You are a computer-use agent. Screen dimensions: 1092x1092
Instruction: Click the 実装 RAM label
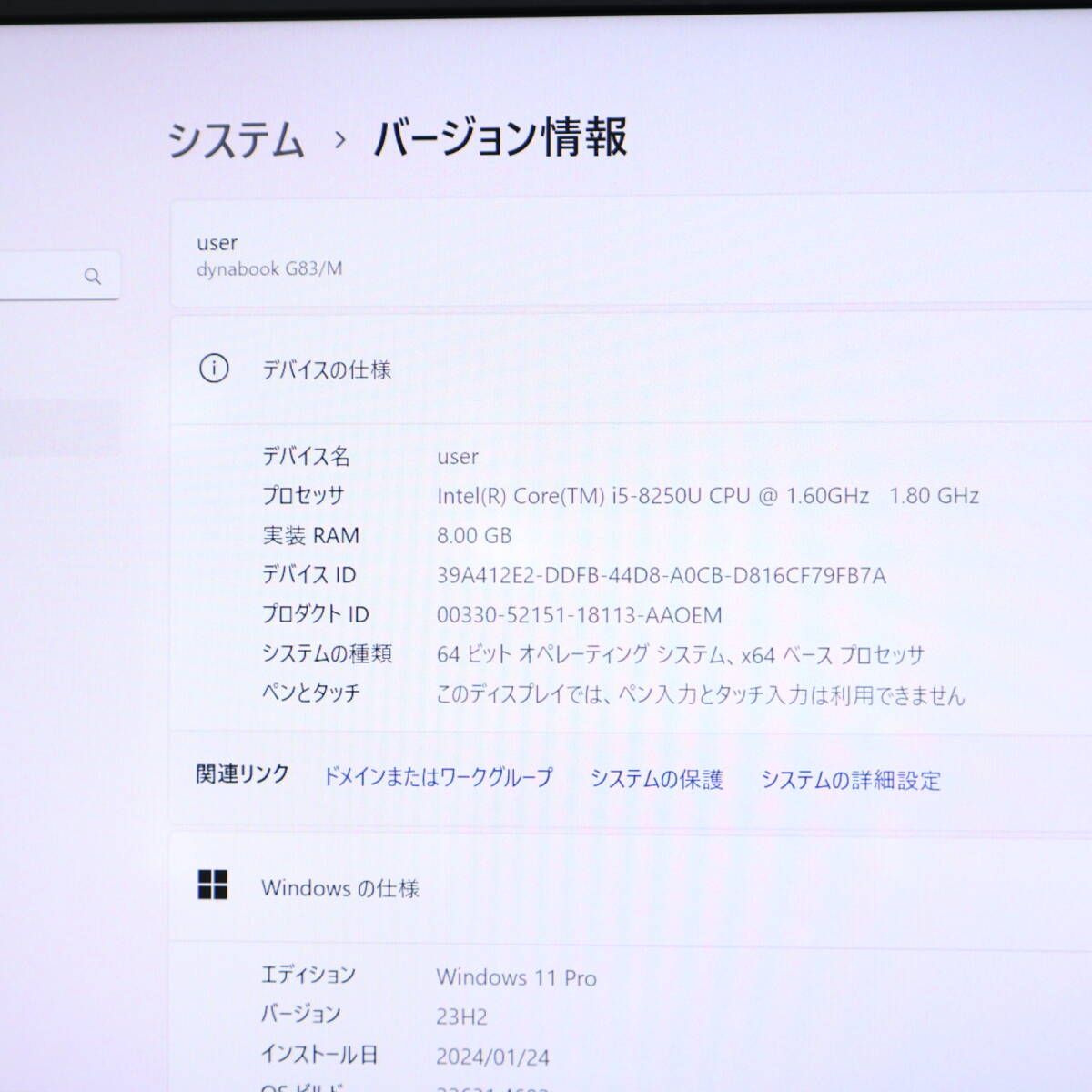311,535
